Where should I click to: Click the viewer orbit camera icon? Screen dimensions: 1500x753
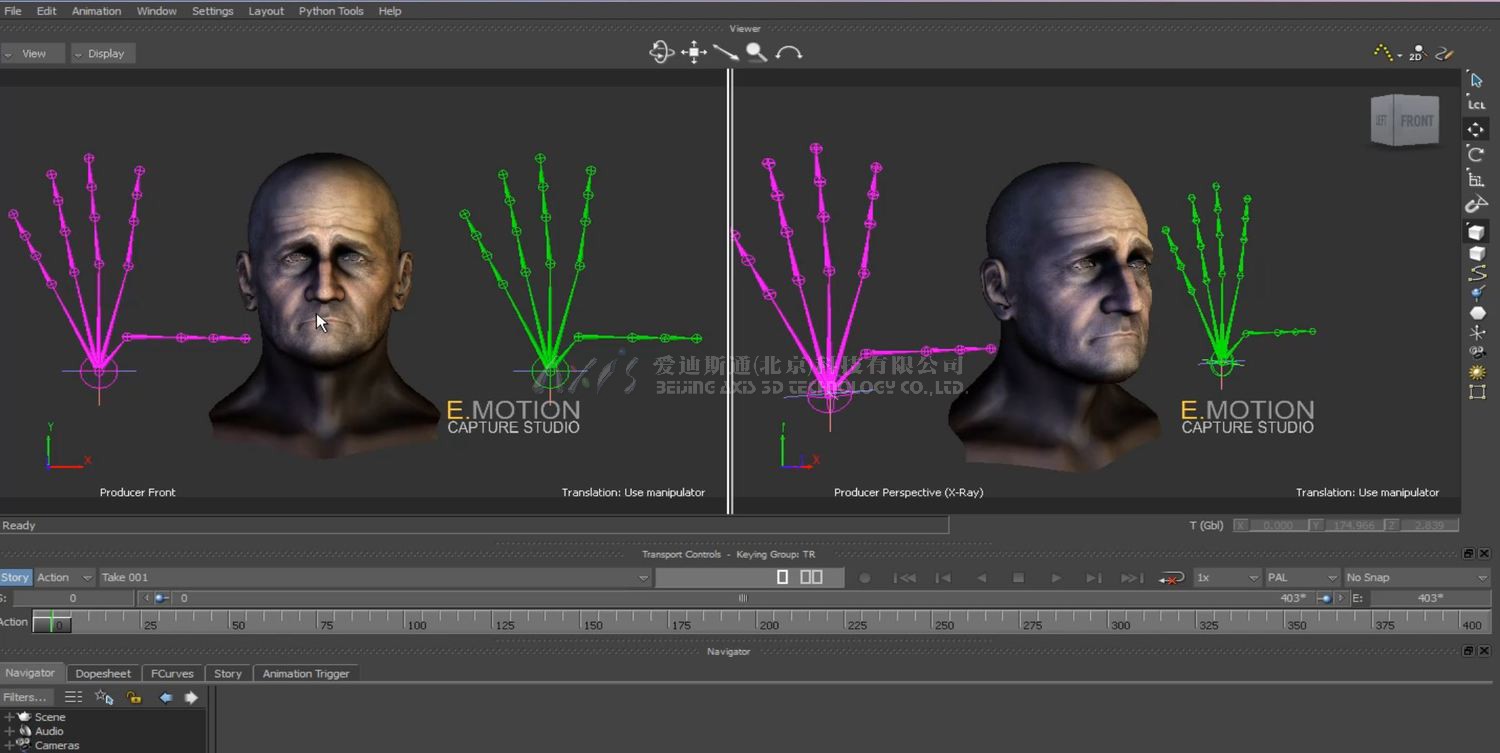[x=661, y=53]
